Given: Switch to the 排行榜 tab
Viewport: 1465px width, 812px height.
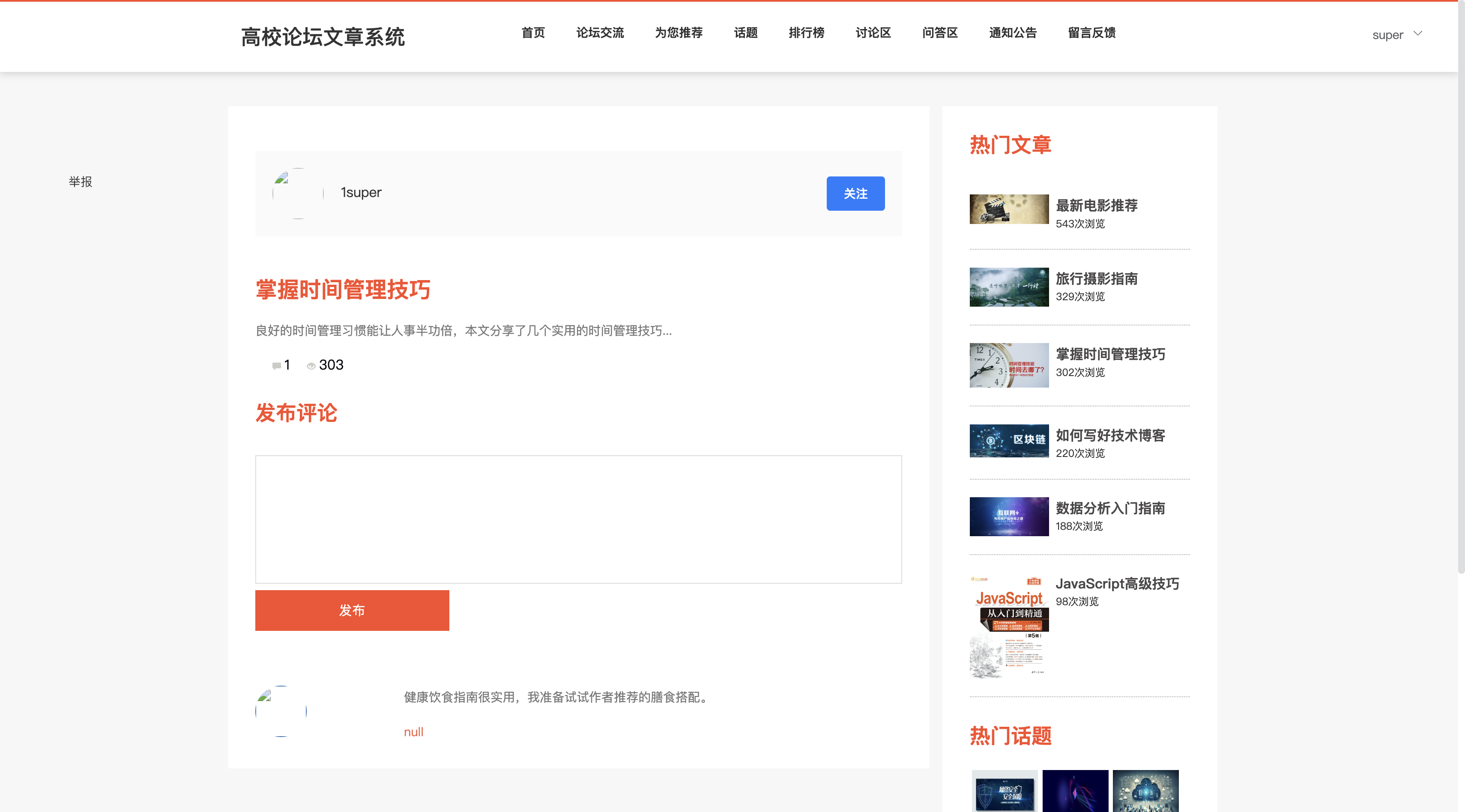Looking at the screenshot, I should [807, 33].
